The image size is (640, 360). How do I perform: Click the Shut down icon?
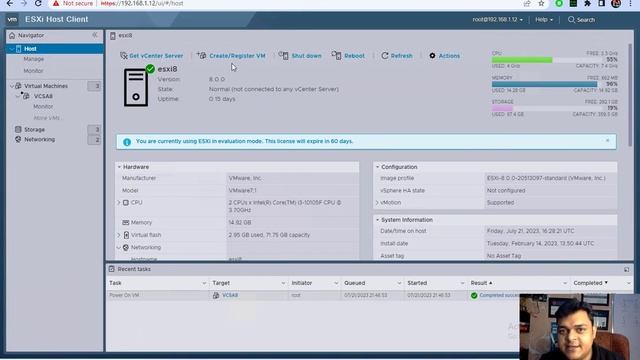[284, 55]
